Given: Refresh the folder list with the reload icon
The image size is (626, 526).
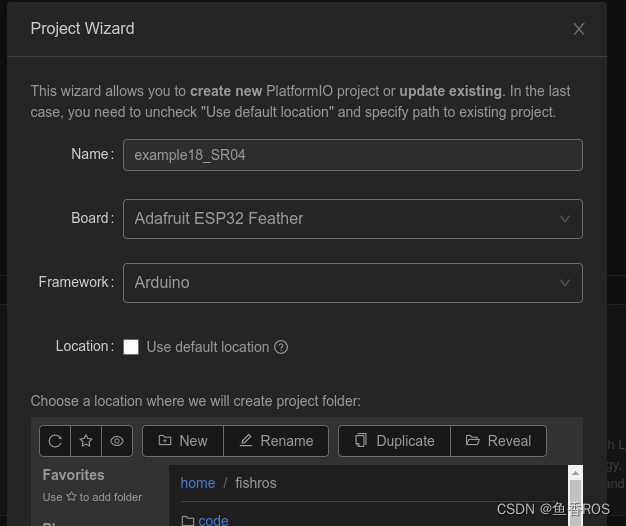Looking at the screenshot, I should point(55,441).
